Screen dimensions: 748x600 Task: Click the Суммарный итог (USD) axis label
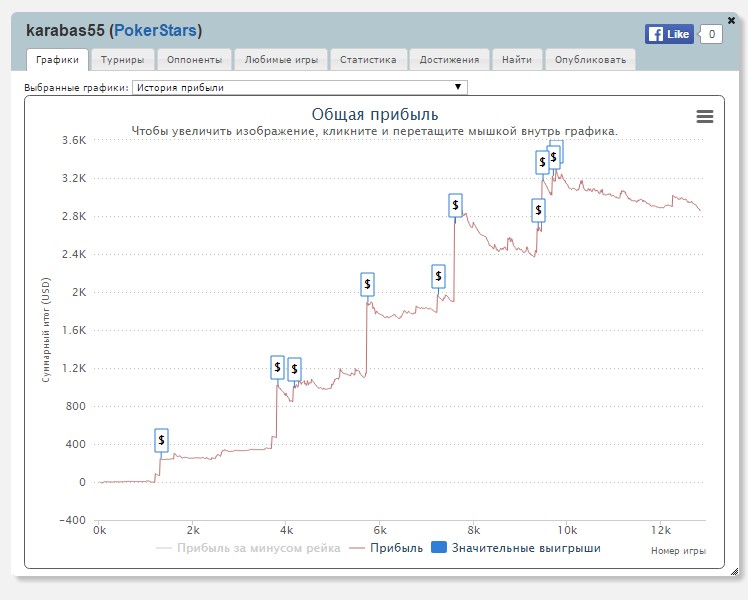click(x=46, y=330)
